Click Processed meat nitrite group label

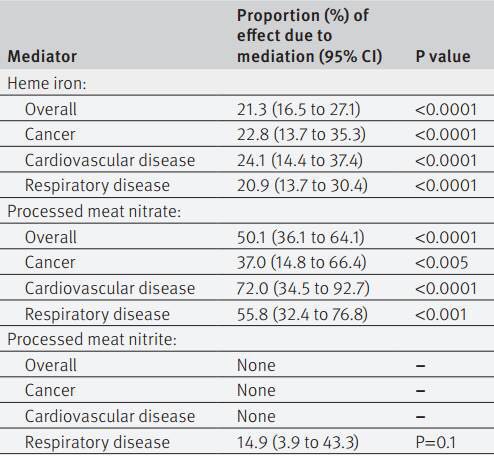click(x=92, y=339)
